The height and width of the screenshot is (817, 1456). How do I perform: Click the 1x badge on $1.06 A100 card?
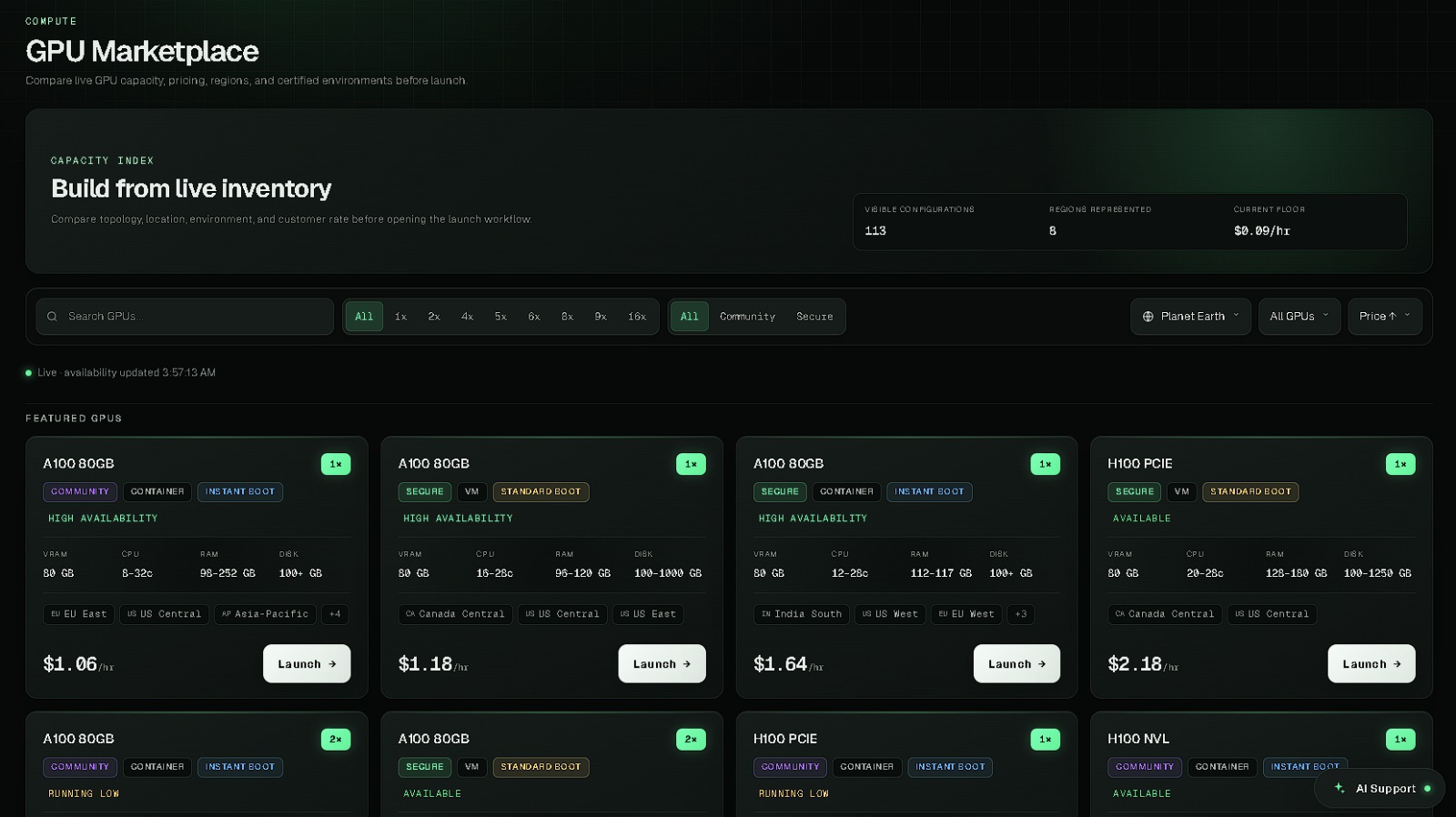coord(336,464)
